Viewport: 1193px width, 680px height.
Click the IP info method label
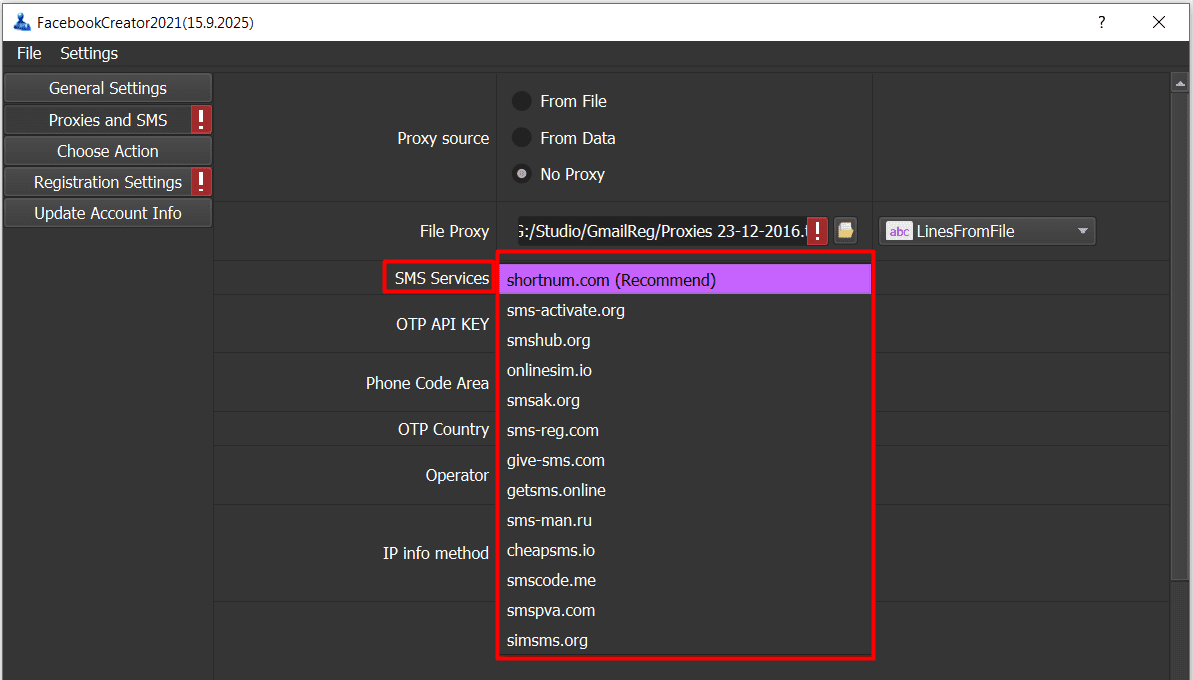[435, 554]
